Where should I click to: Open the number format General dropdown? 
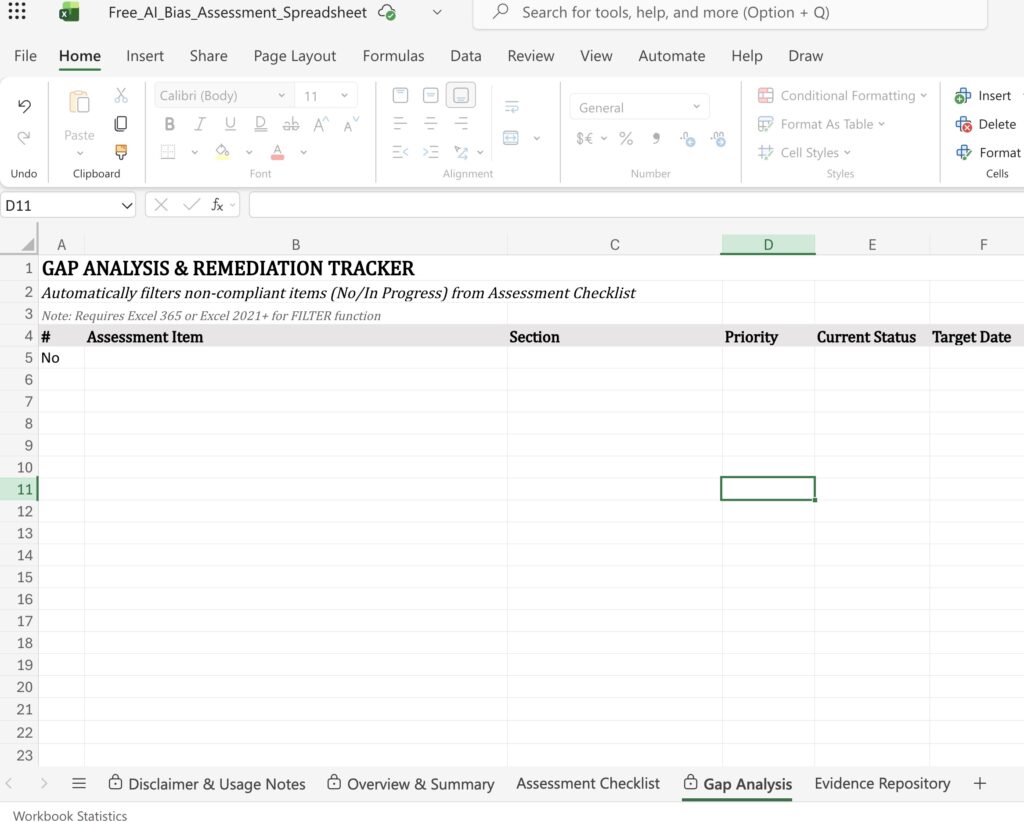point(638,106)
